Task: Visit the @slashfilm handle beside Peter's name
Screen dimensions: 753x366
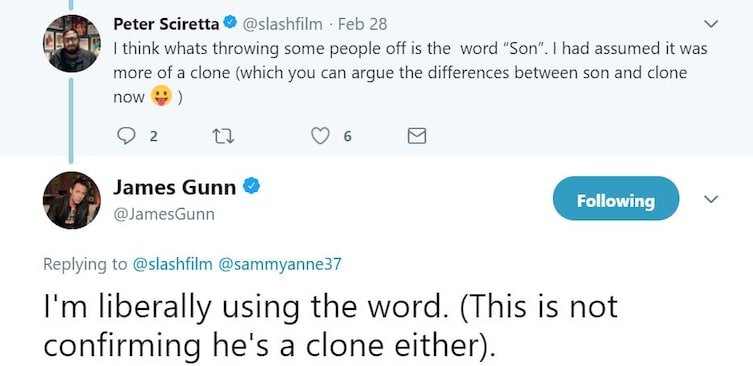Action: (x=281, y=24)
